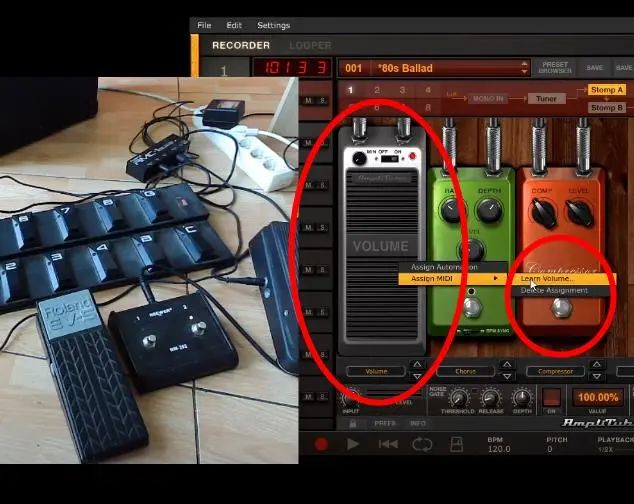Click the down arrow beside Chorus slot
634x504 pixels.
507,377
